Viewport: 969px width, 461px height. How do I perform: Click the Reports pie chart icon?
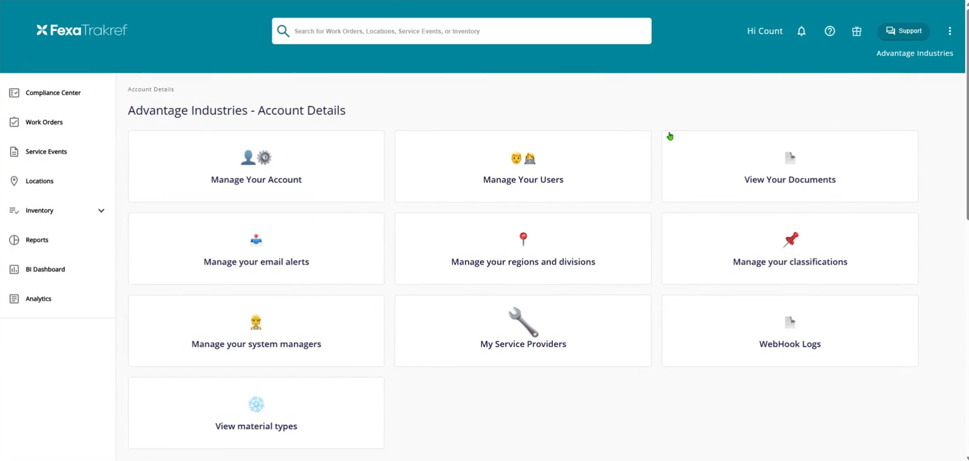click(14, 240)
